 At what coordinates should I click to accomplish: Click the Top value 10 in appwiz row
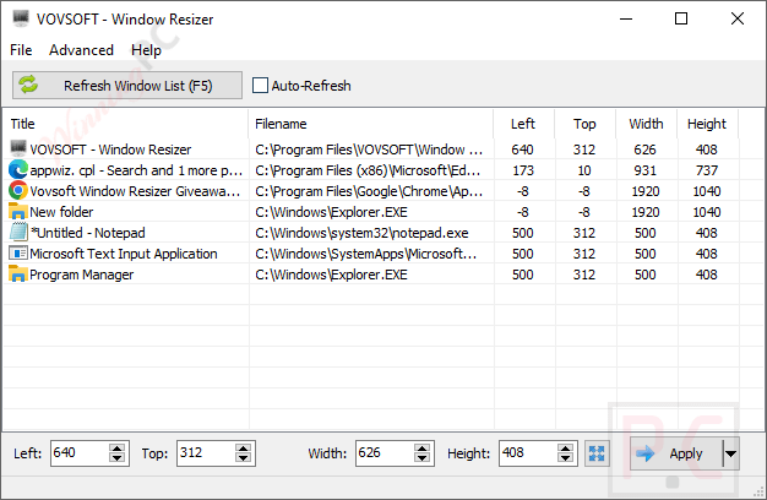(x=584, y=170)
